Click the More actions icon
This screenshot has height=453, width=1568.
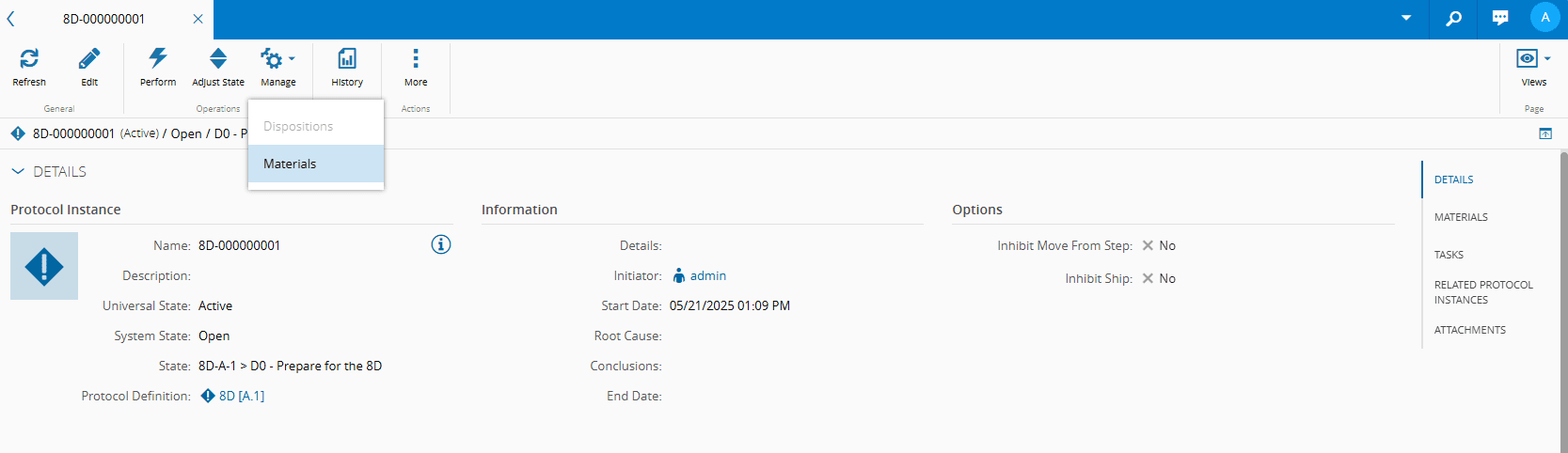point(416,59)
